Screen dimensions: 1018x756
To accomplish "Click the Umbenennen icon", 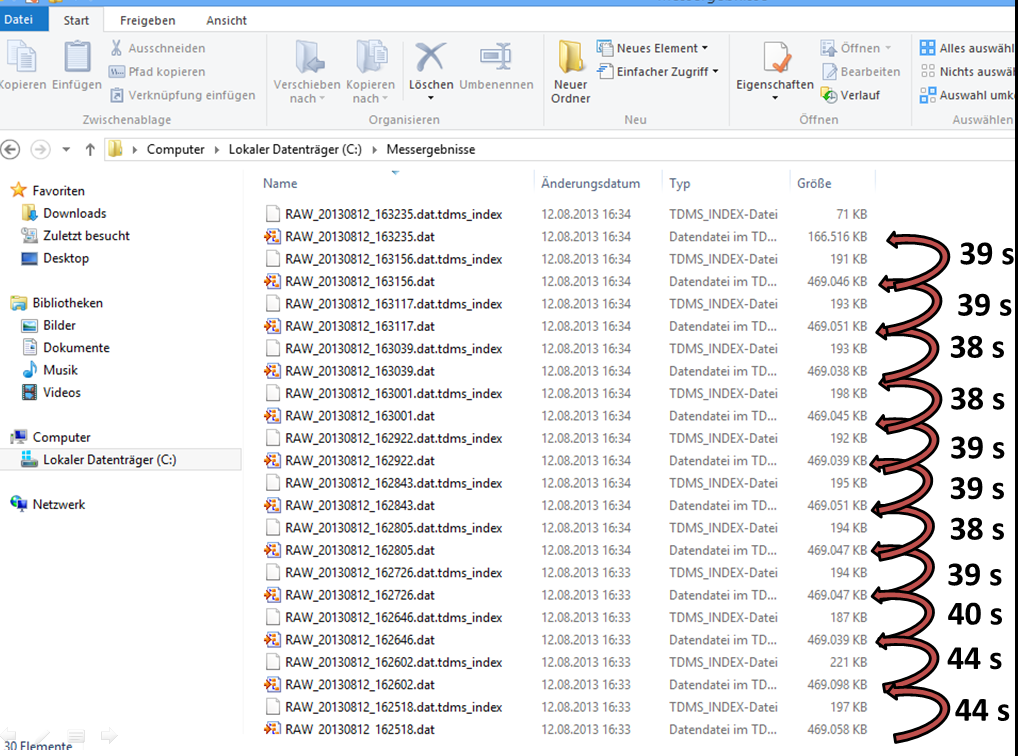I will [x=496, y=57].
